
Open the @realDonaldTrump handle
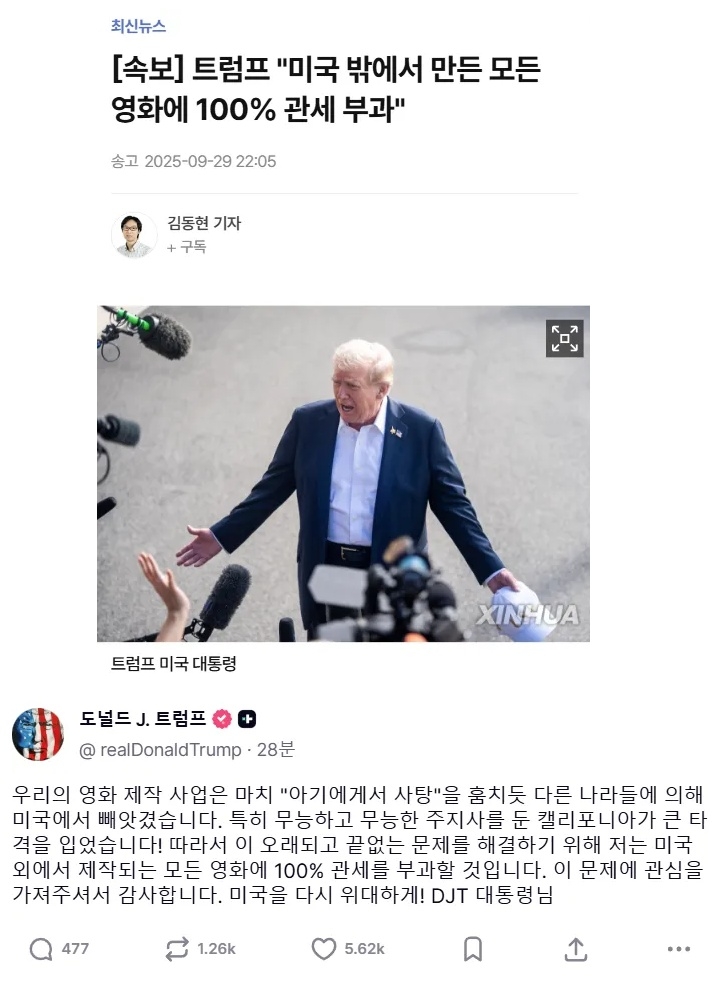point(160,750)
